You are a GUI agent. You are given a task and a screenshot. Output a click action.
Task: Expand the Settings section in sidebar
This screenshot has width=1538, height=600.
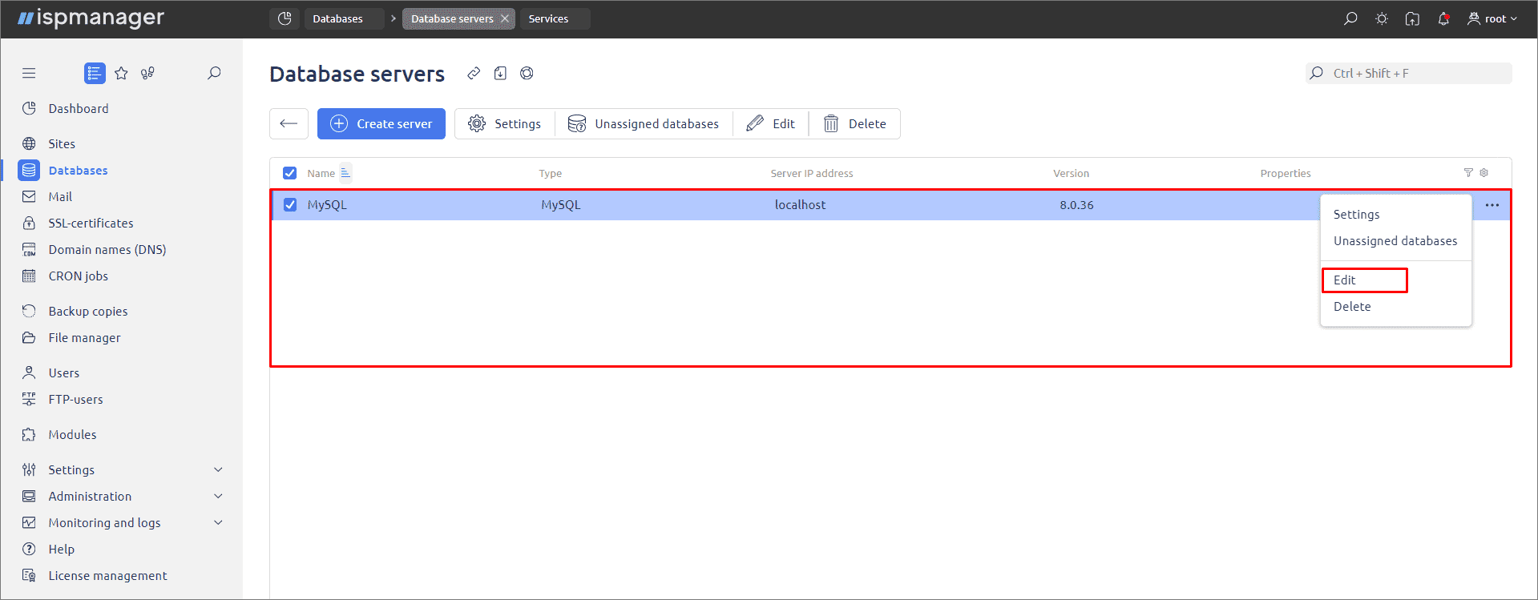pyautogui.click(x=71, y=469)
